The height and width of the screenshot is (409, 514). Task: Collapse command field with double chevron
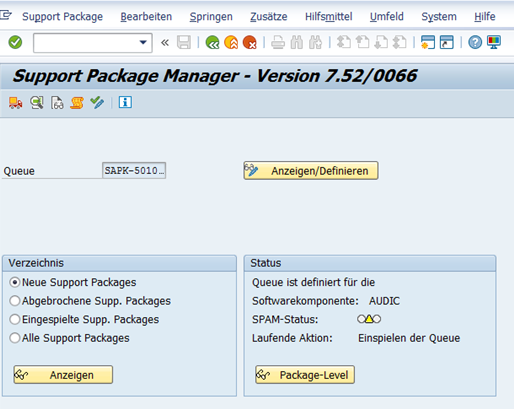pyautogui.click(x=165, y=42)
